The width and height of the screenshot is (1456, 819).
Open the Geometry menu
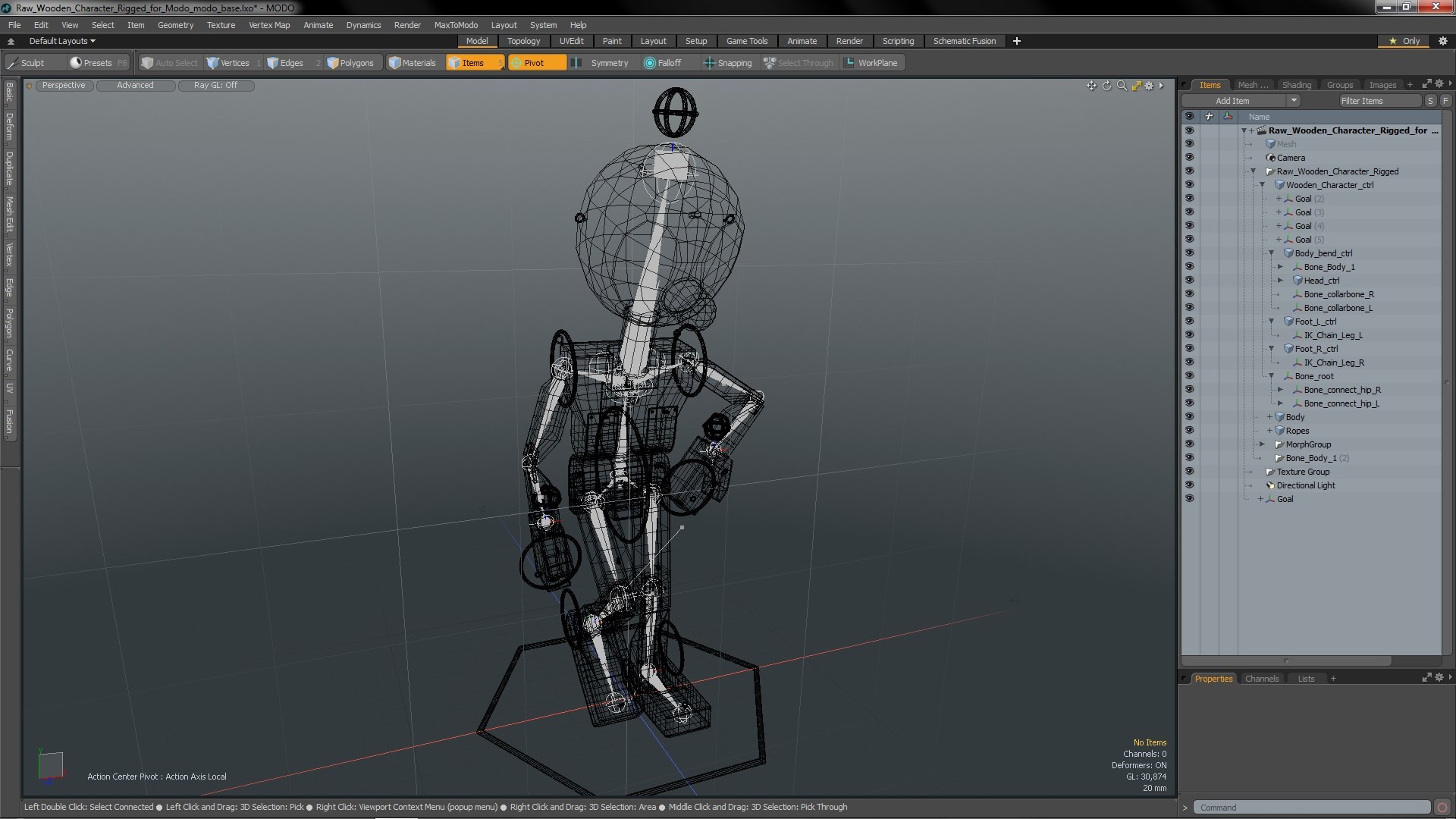pyautogui.click(x=175, y=25)
